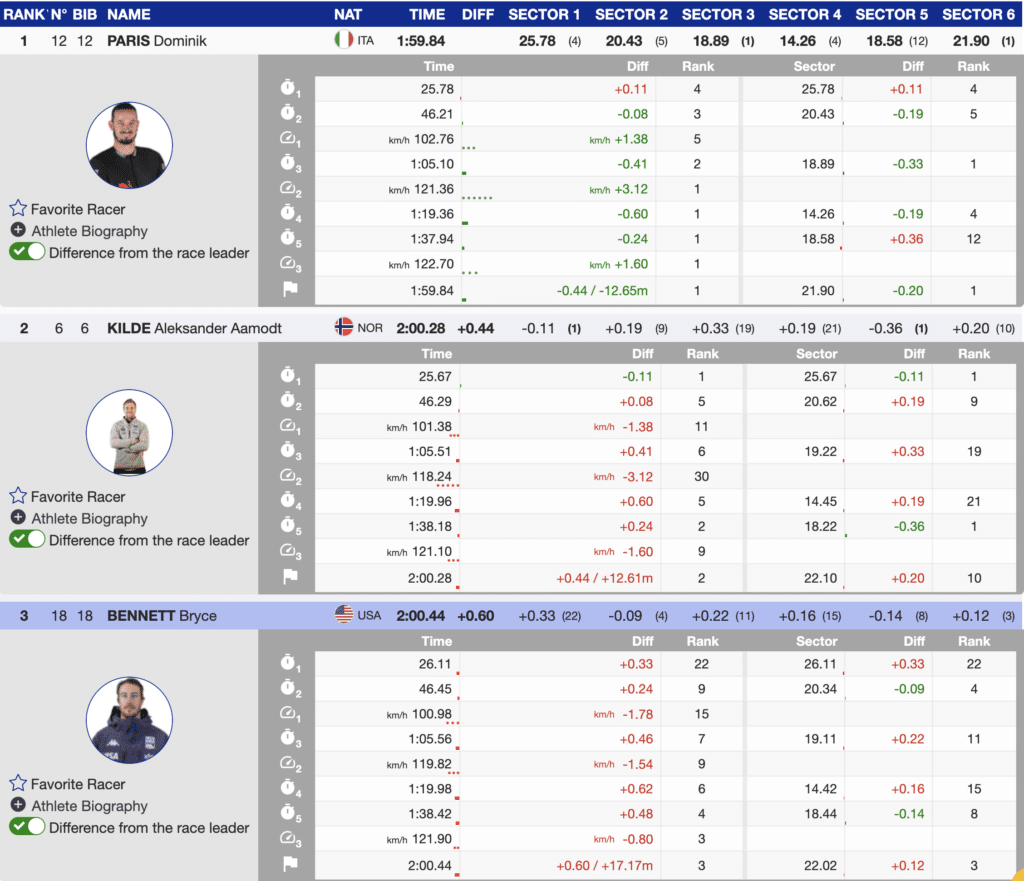The height and width of the screenshot is (881, 1024).
Task: Click the finish flag icon in Paris's table
Action: click(289, 290)
